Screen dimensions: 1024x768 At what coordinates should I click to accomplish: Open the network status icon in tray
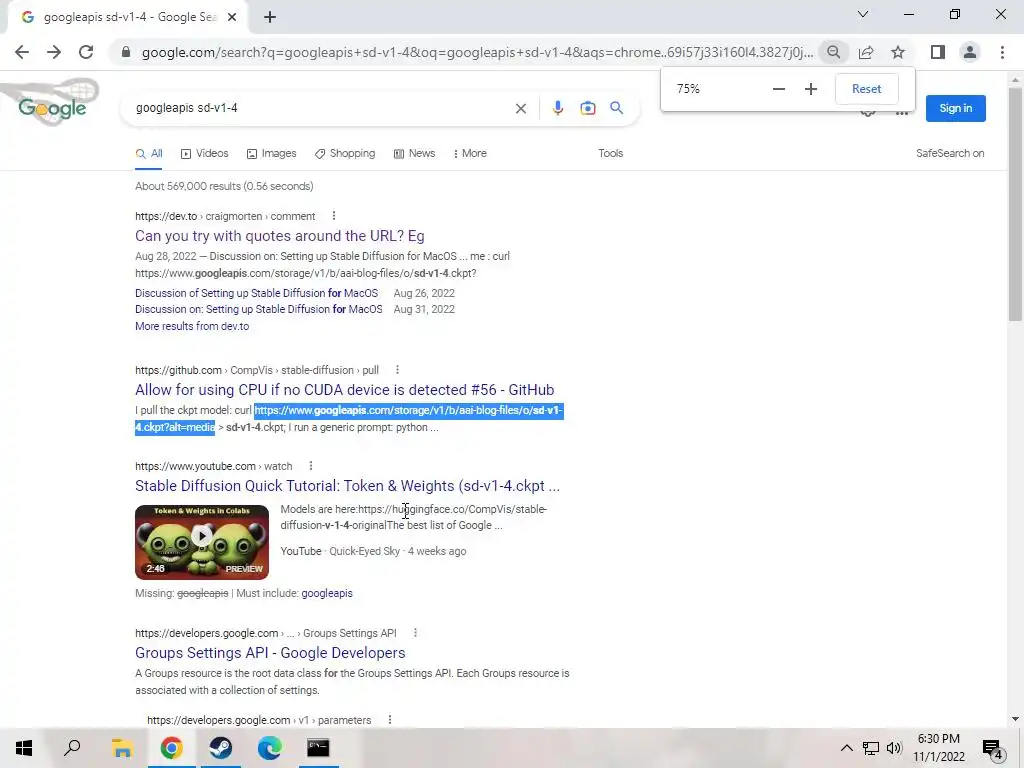point(871,748)
